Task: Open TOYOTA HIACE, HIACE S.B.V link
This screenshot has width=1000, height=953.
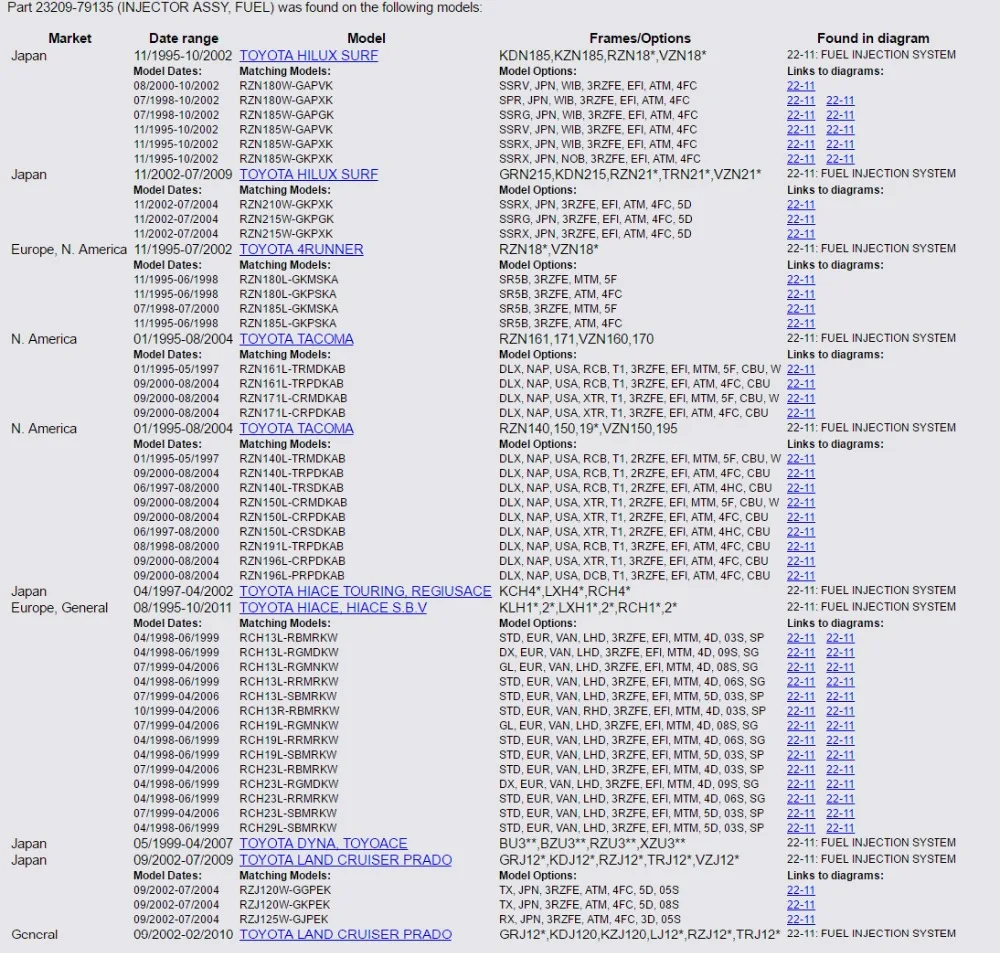Action: 333,607
